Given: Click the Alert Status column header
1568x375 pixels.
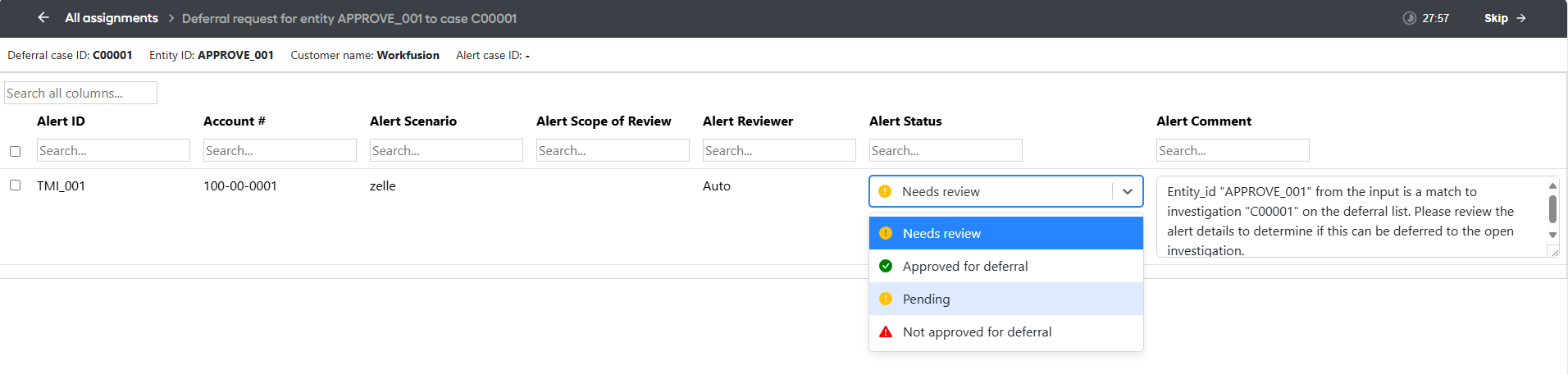Looking at the screenshot, I should click(x=905, y=121).
